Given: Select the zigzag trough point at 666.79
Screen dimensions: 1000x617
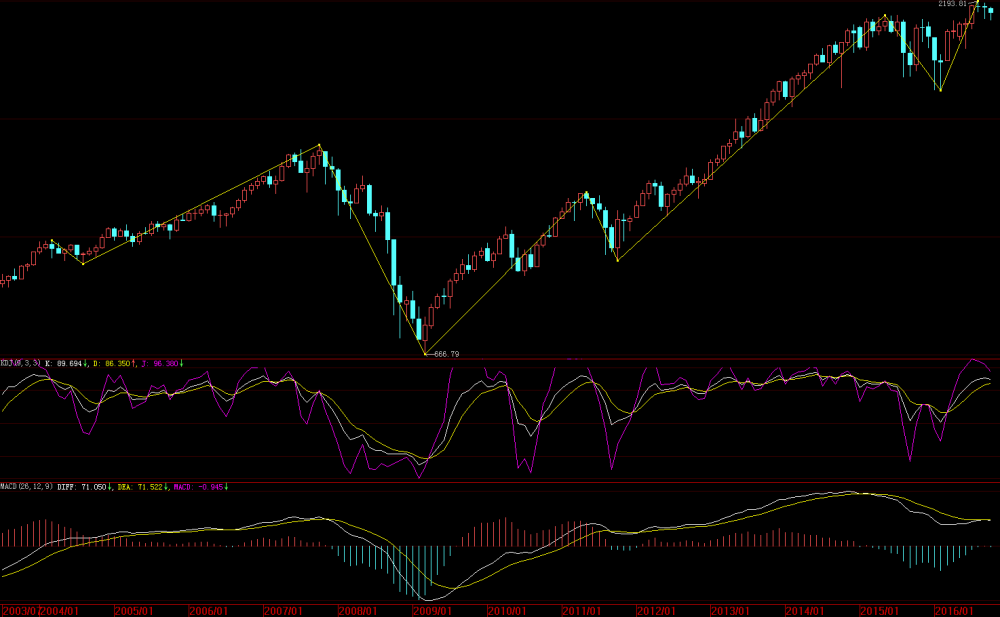Looking at the screenshot, I should click(426, 353).
